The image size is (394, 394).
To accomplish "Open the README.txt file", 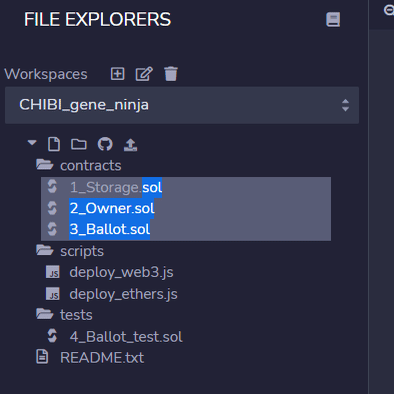I will pos(102,358).
